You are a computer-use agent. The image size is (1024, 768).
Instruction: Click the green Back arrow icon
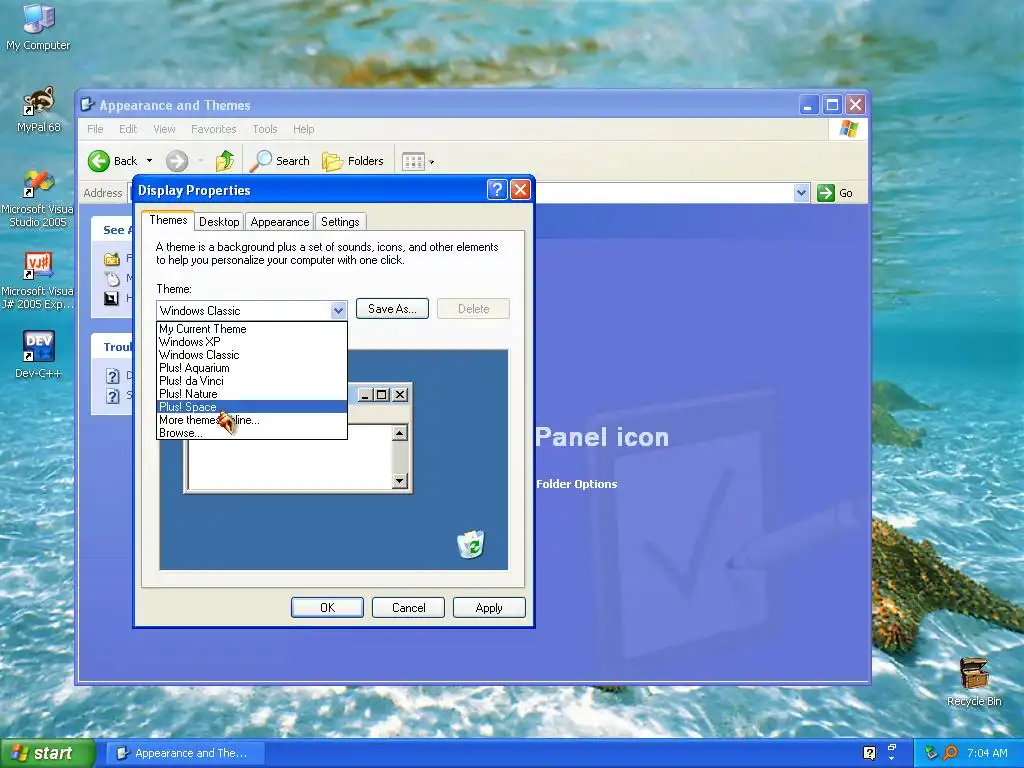click(x=99, y=161)
